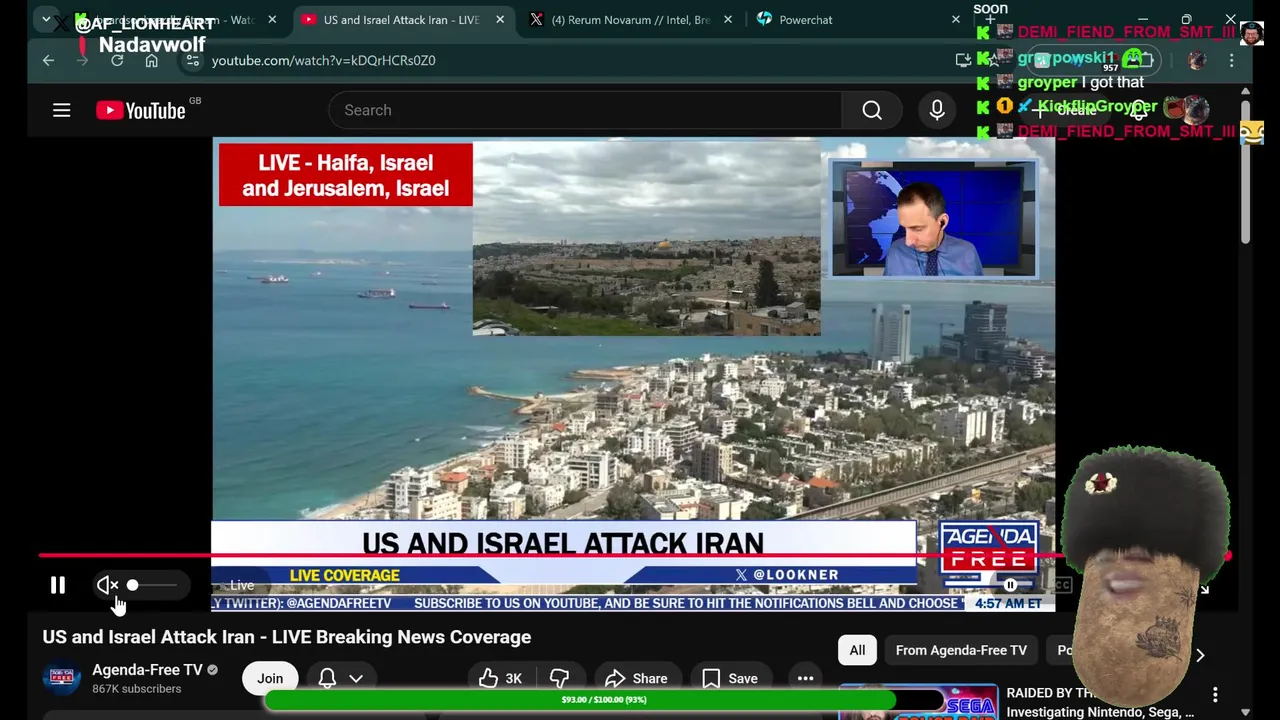Go to YouTube home via logo

pos(141,110)
